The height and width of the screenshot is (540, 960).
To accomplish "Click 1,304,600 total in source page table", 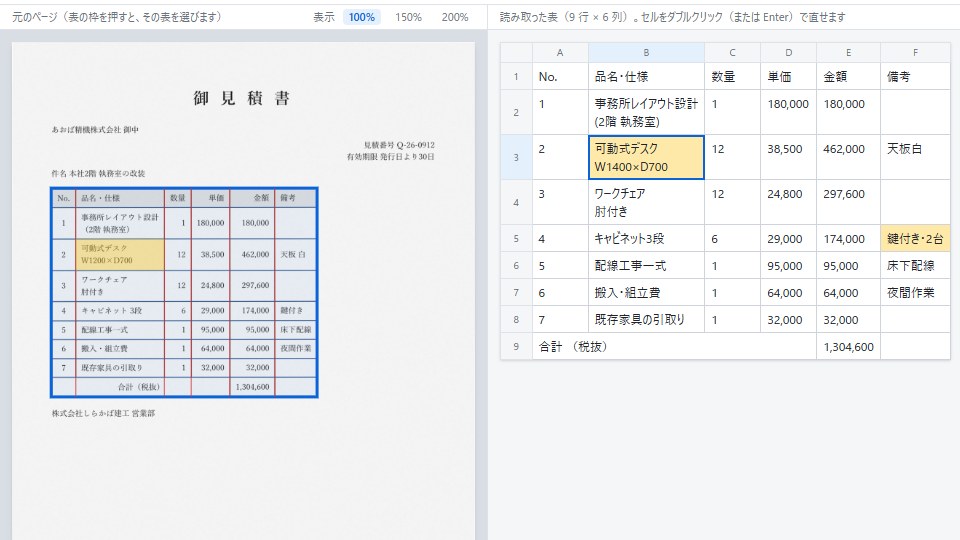I will pos(252,387).
